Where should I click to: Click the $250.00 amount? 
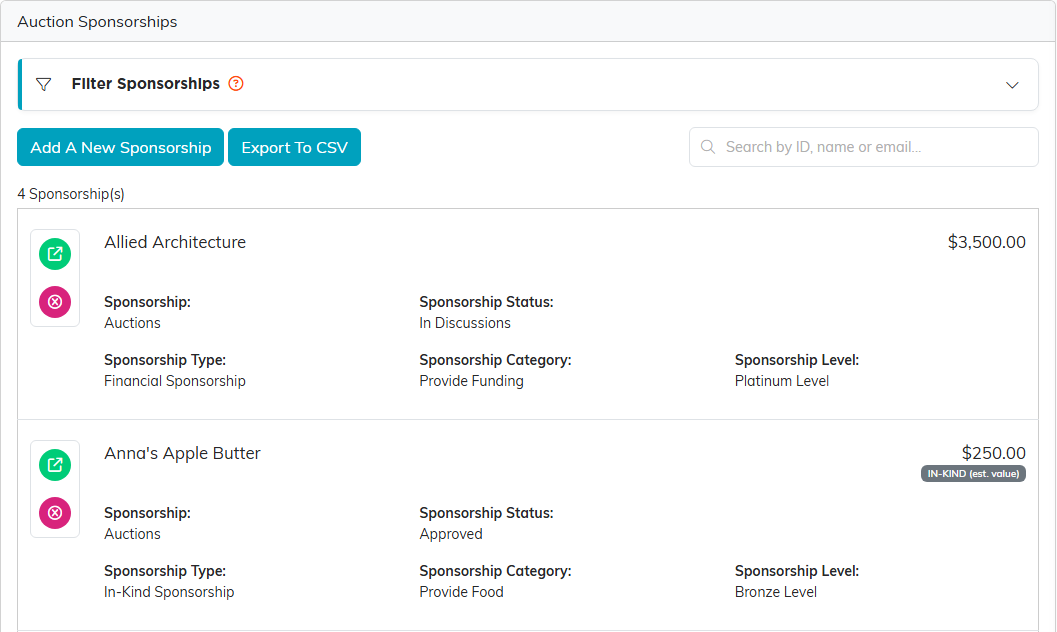point(994,453)
